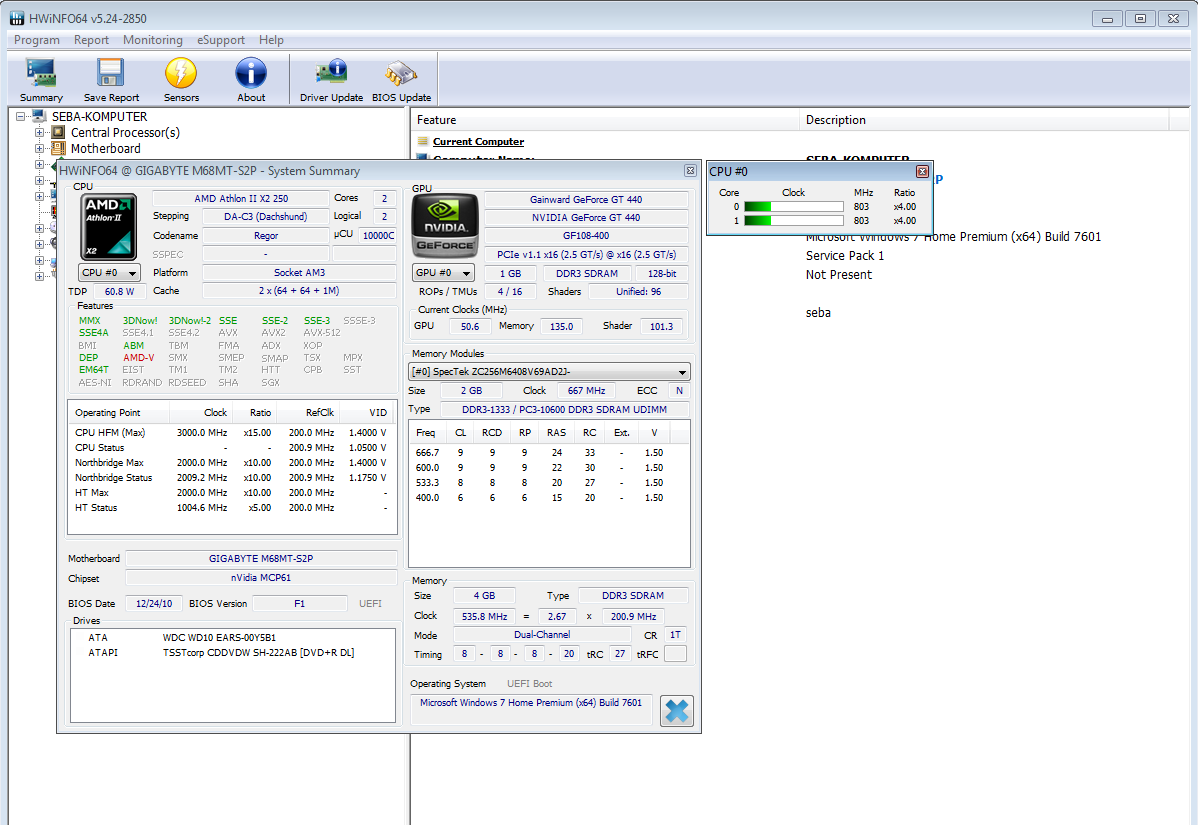Select Central Processor(s) tree item
This screenshot has height=825, width=1198.
click(125, 133)
